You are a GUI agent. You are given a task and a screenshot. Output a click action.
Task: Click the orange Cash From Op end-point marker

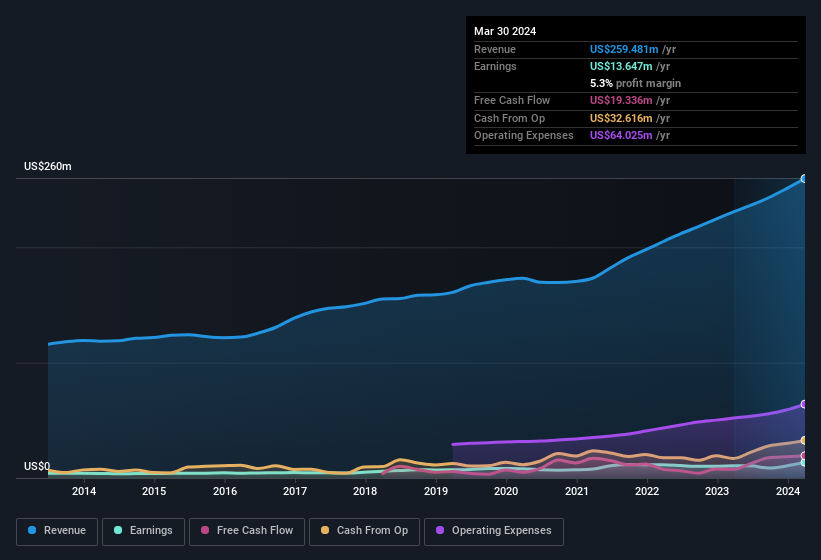tap(804, 440)
